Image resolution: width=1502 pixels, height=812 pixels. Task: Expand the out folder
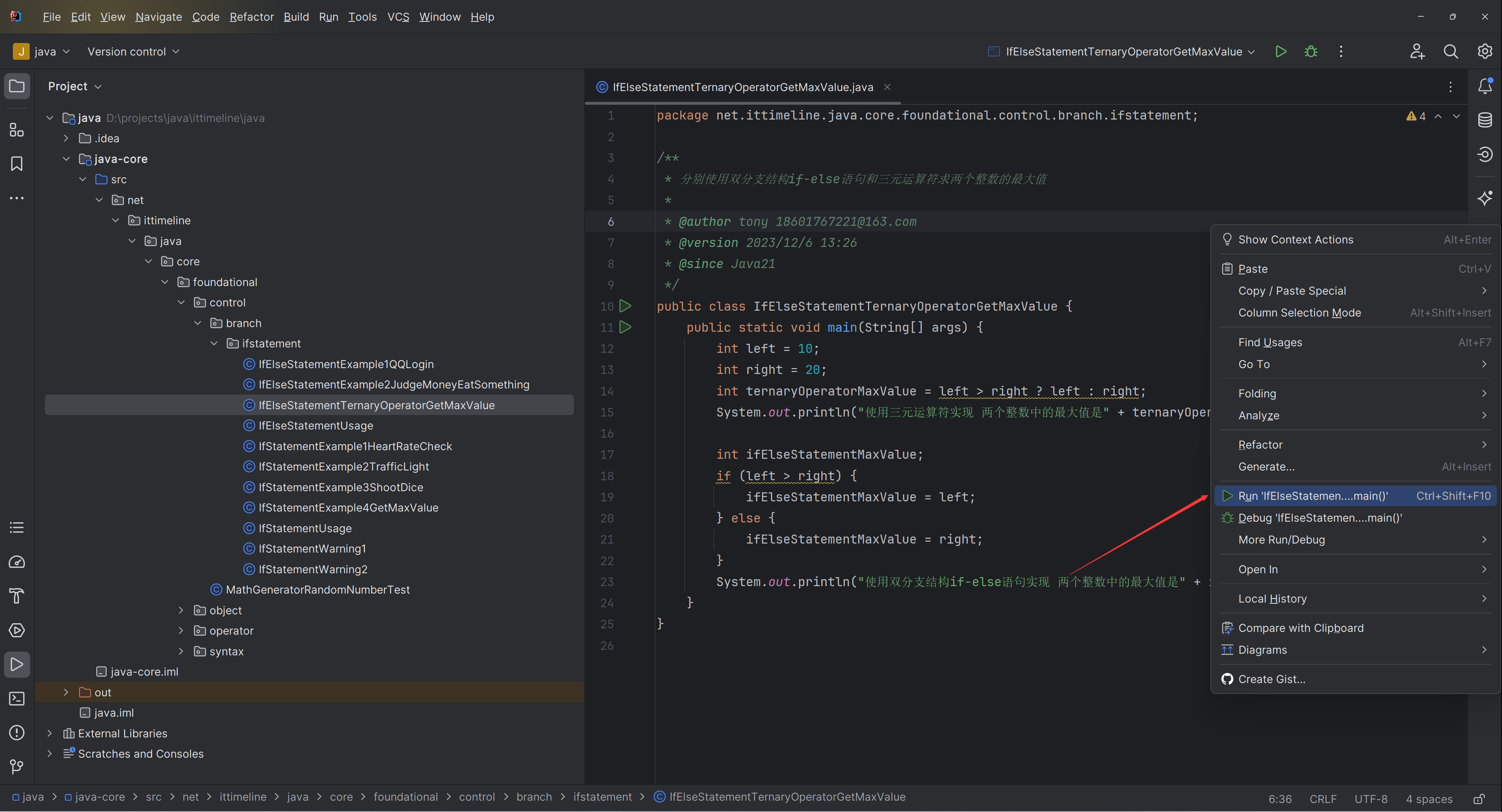[66, 692]
